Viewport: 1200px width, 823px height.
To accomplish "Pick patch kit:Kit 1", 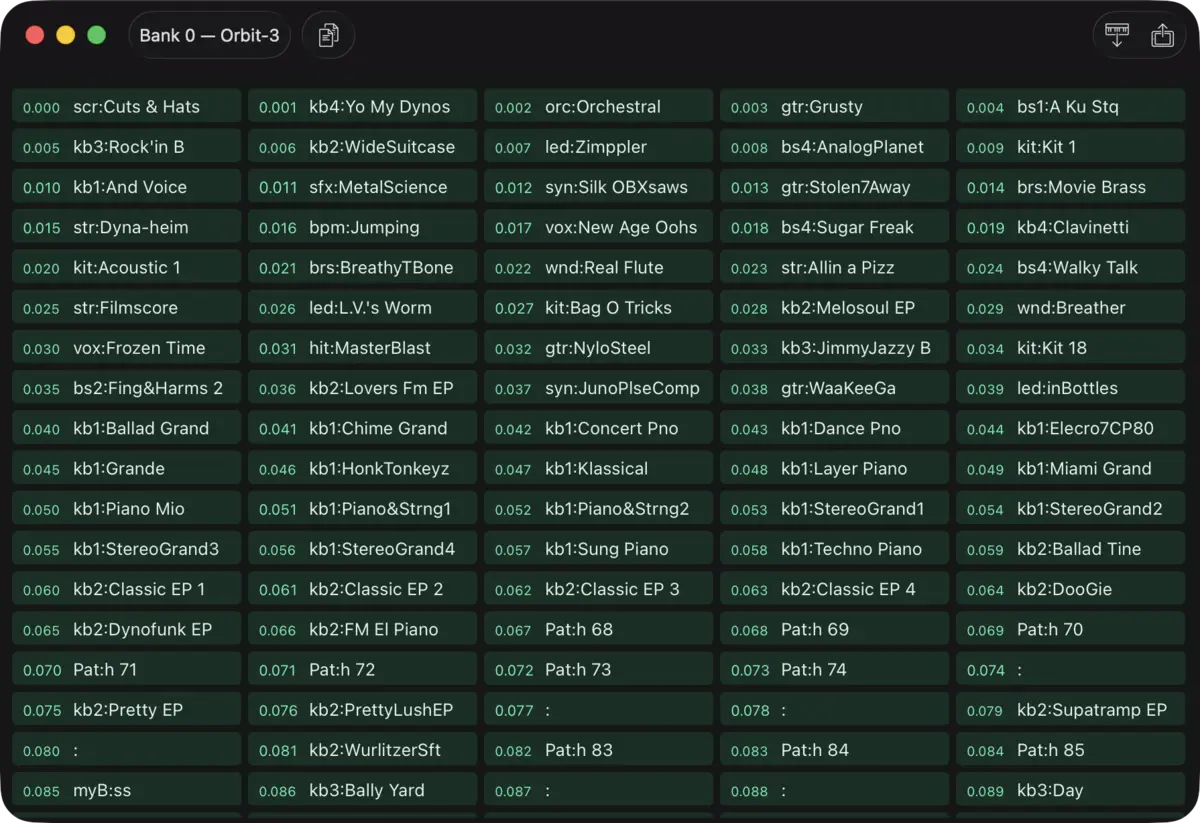I will point(1071,147).
